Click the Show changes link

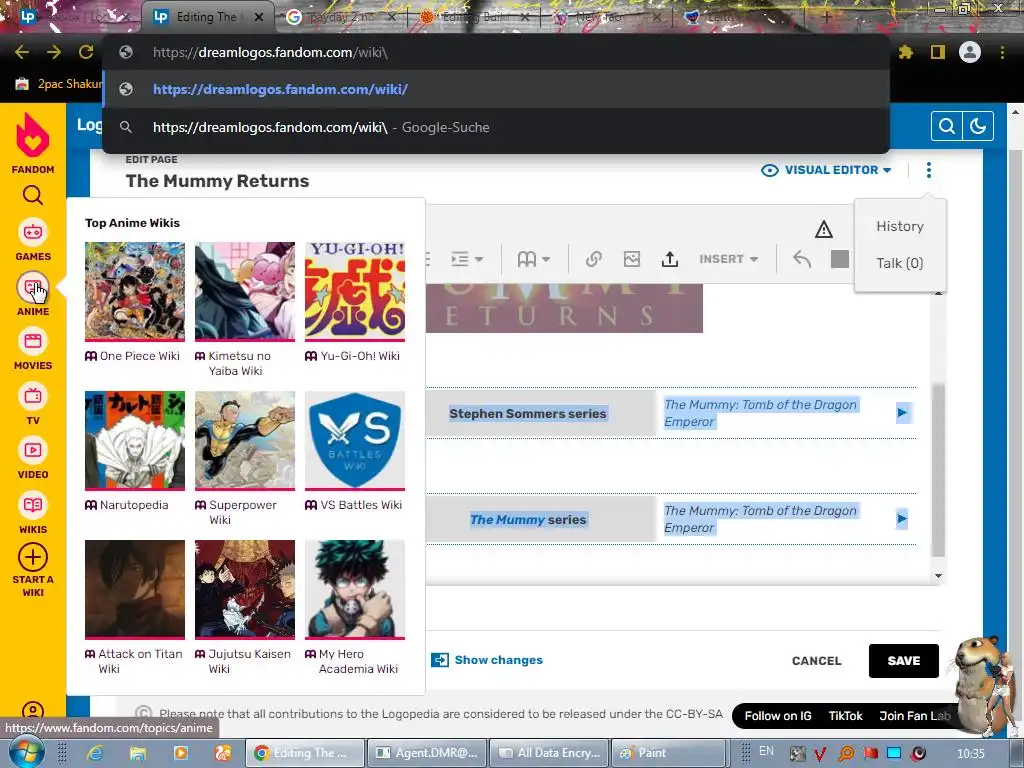(499, 660)
